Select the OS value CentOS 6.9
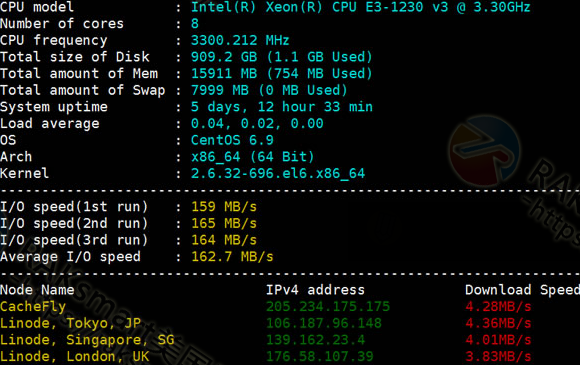This screenshot has width=580, height=365. coord(232,140)
